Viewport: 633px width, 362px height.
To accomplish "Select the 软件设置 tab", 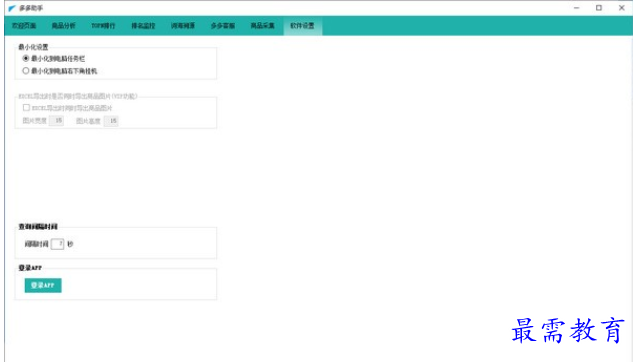I will pyautogui.click(x=302, y=26).
